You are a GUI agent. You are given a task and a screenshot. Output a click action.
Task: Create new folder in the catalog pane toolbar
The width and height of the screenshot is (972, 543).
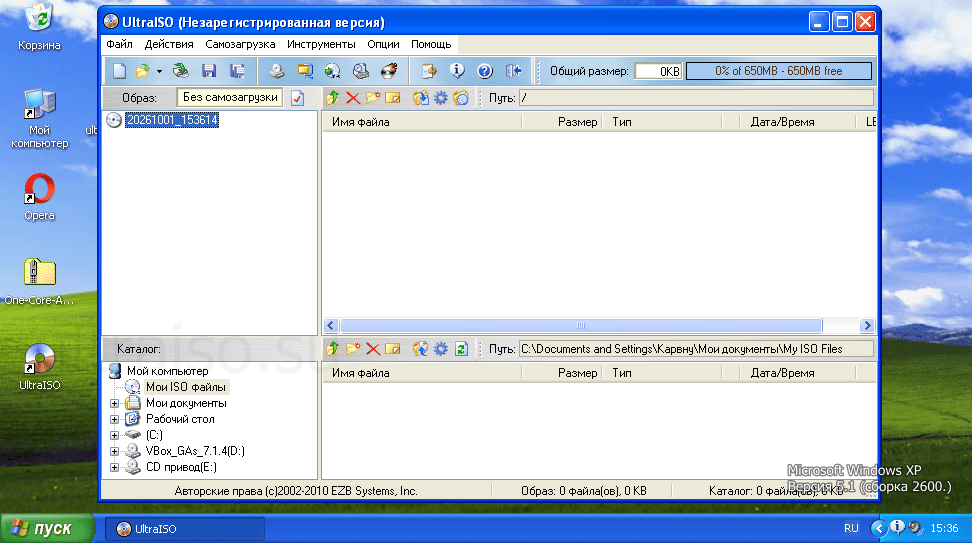353,349
